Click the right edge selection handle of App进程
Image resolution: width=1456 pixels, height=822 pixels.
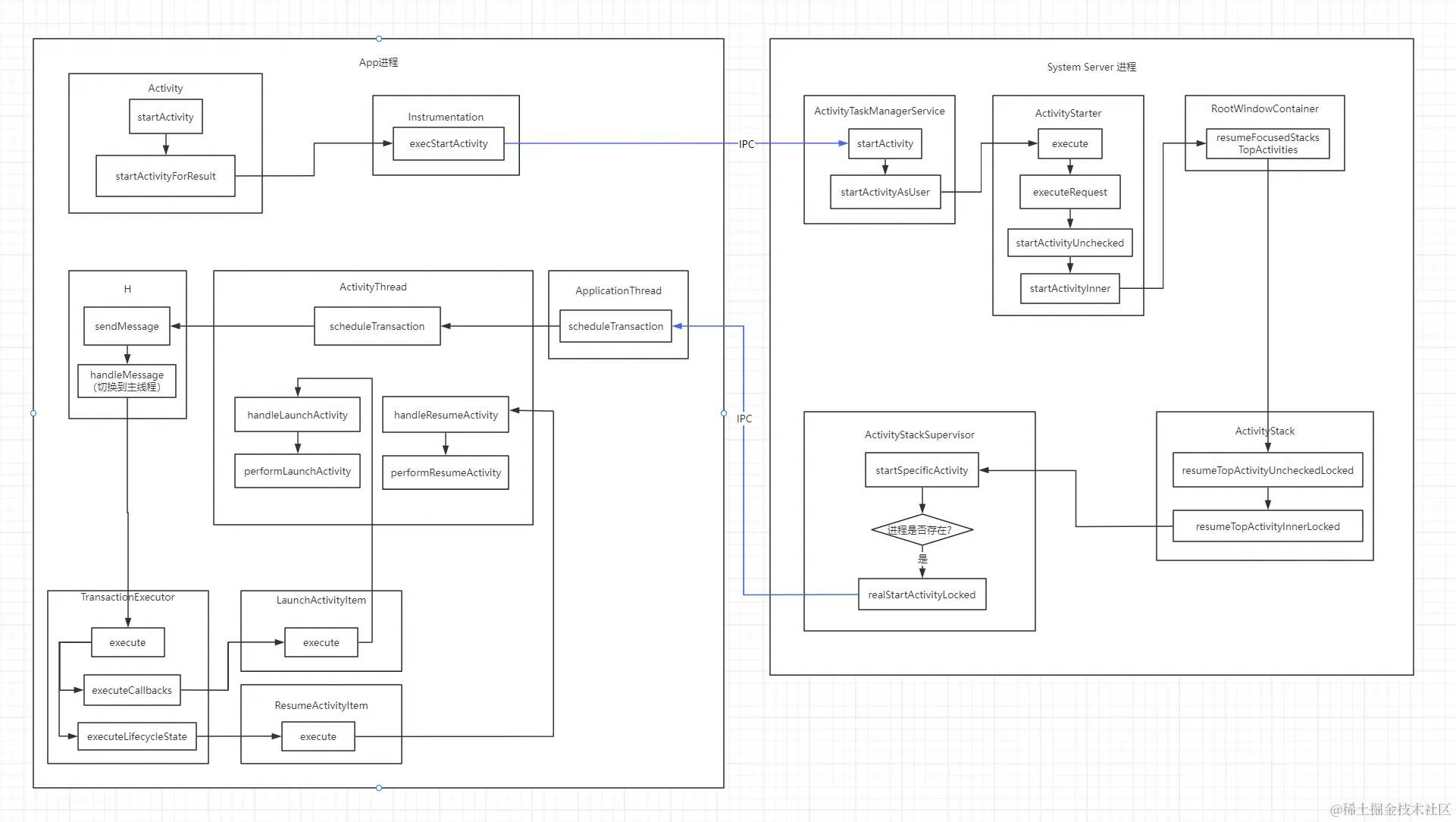pyautogui.click(x=724, y=413)
